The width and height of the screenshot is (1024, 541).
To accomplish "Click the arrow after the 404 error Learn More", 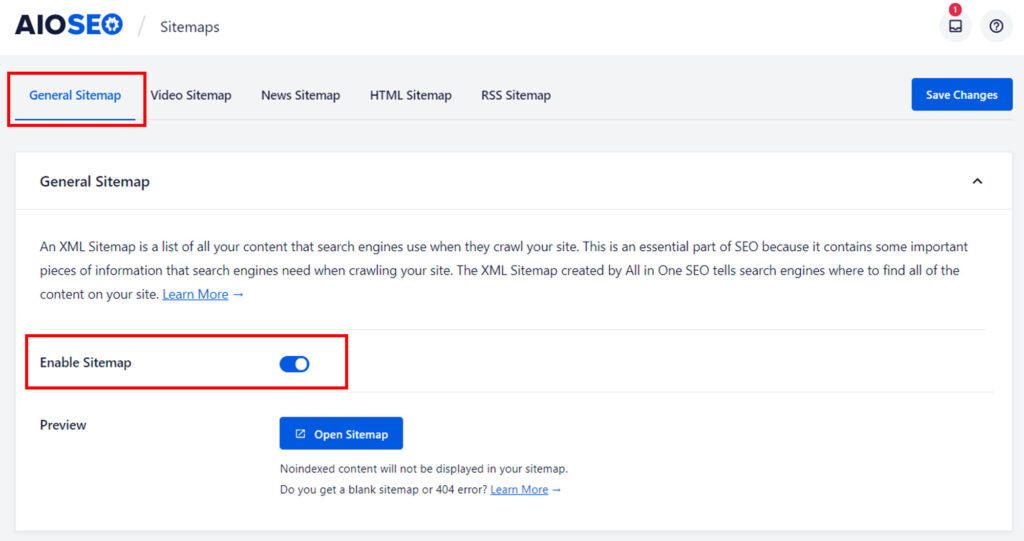I will 556,490.
